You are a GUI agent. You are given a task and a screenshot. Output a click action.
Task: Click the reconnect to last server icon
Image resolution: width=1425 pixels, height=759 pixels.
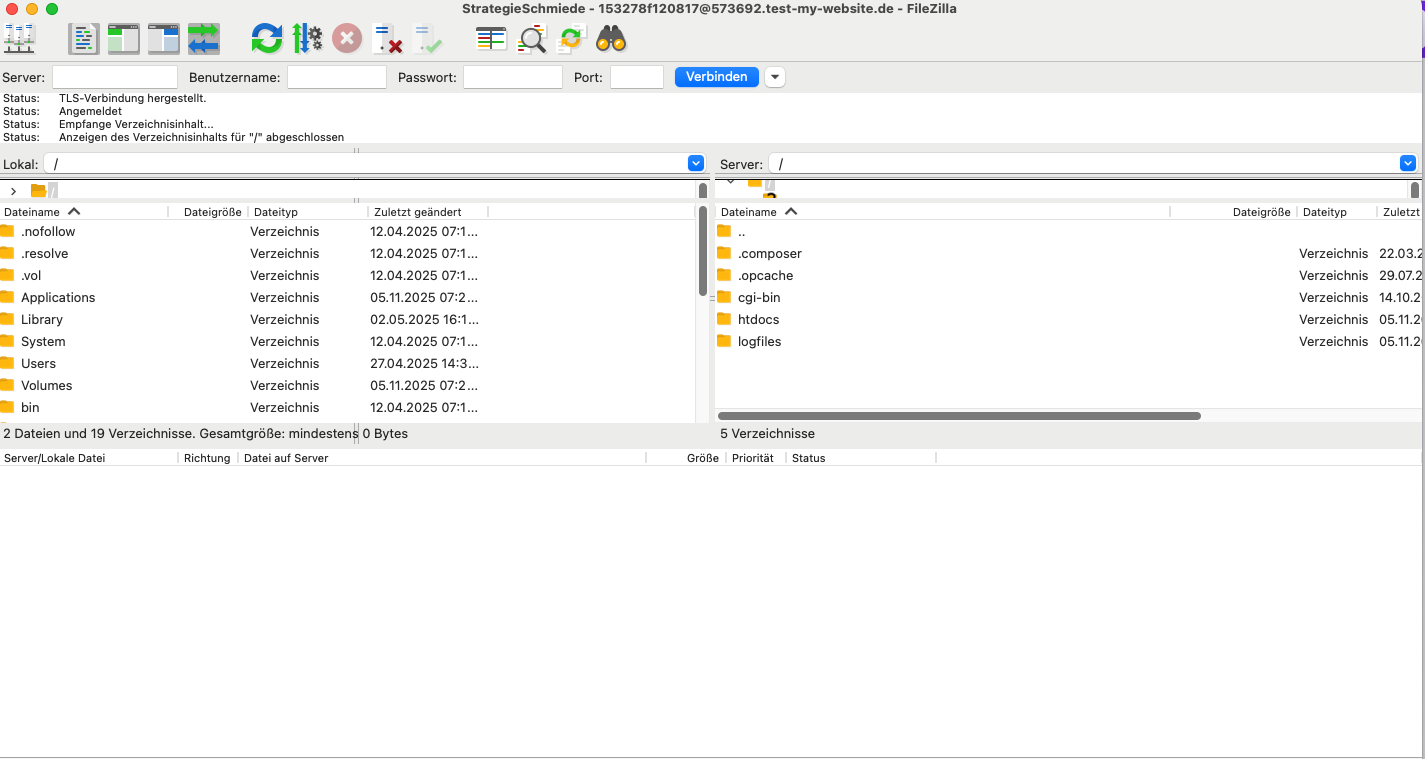[x=427, y=39]
